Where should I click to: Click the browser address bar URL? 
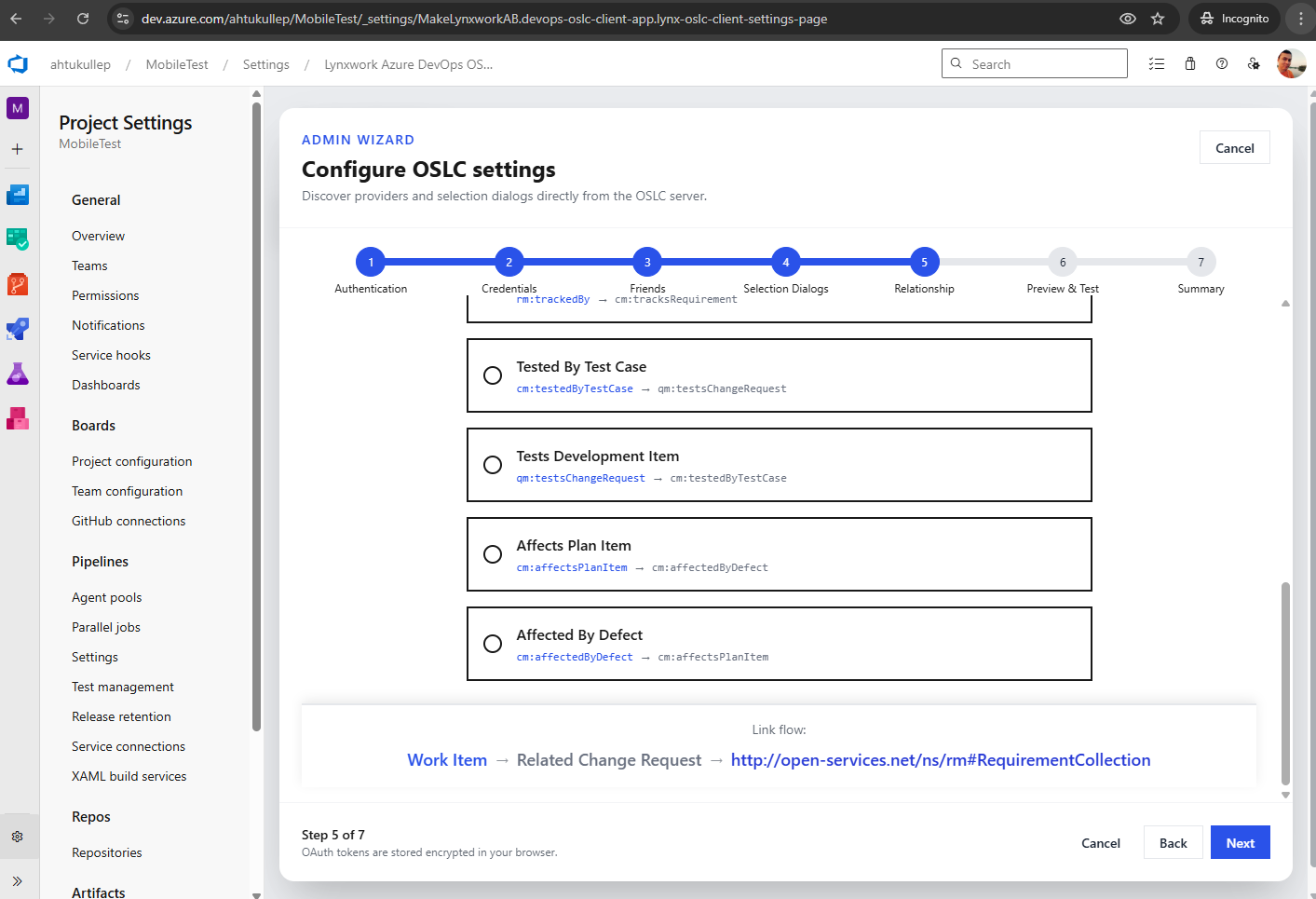(x=484, y=19)
